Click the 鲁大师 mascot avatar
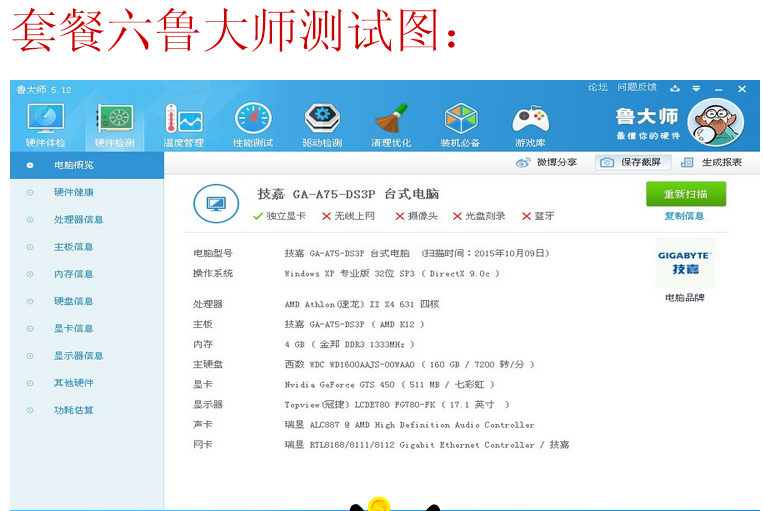Image resolution: width=763 pixels, height=511 pixels. (x=715, y=122)
